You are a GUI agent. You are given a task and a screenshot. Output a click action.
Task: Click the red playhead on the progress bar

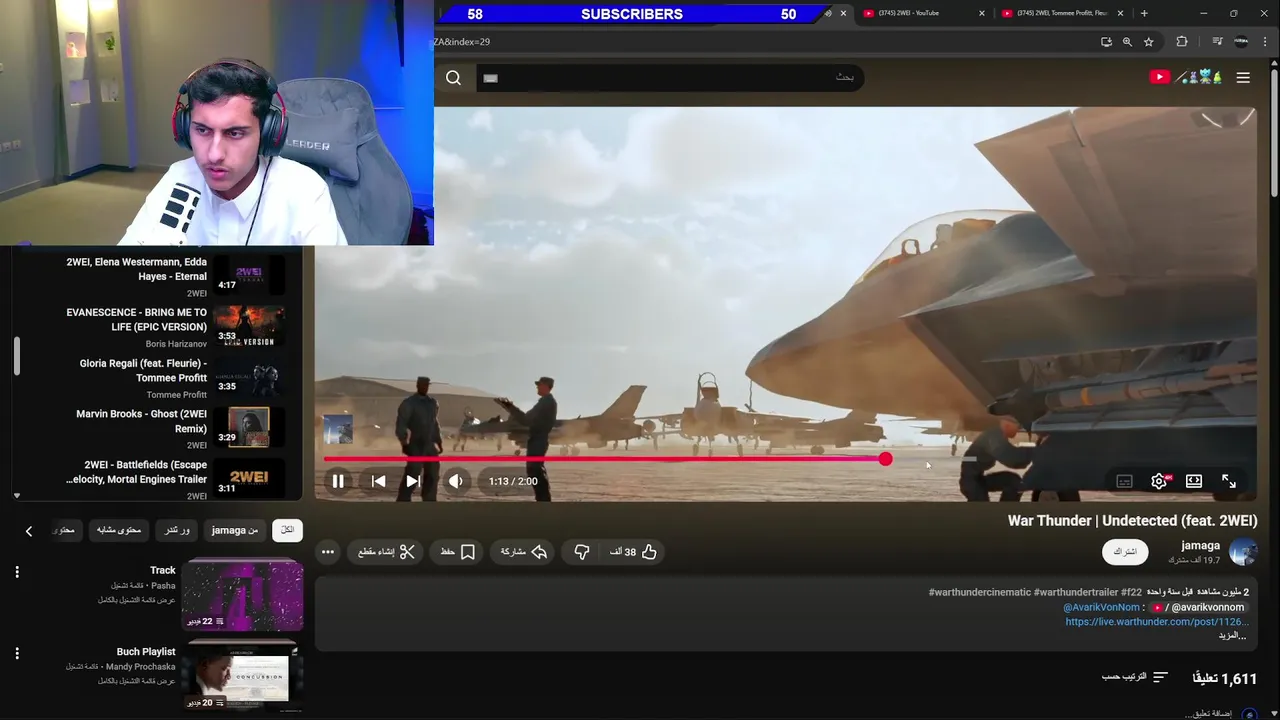pyautogui.click(x=885, y=459)
